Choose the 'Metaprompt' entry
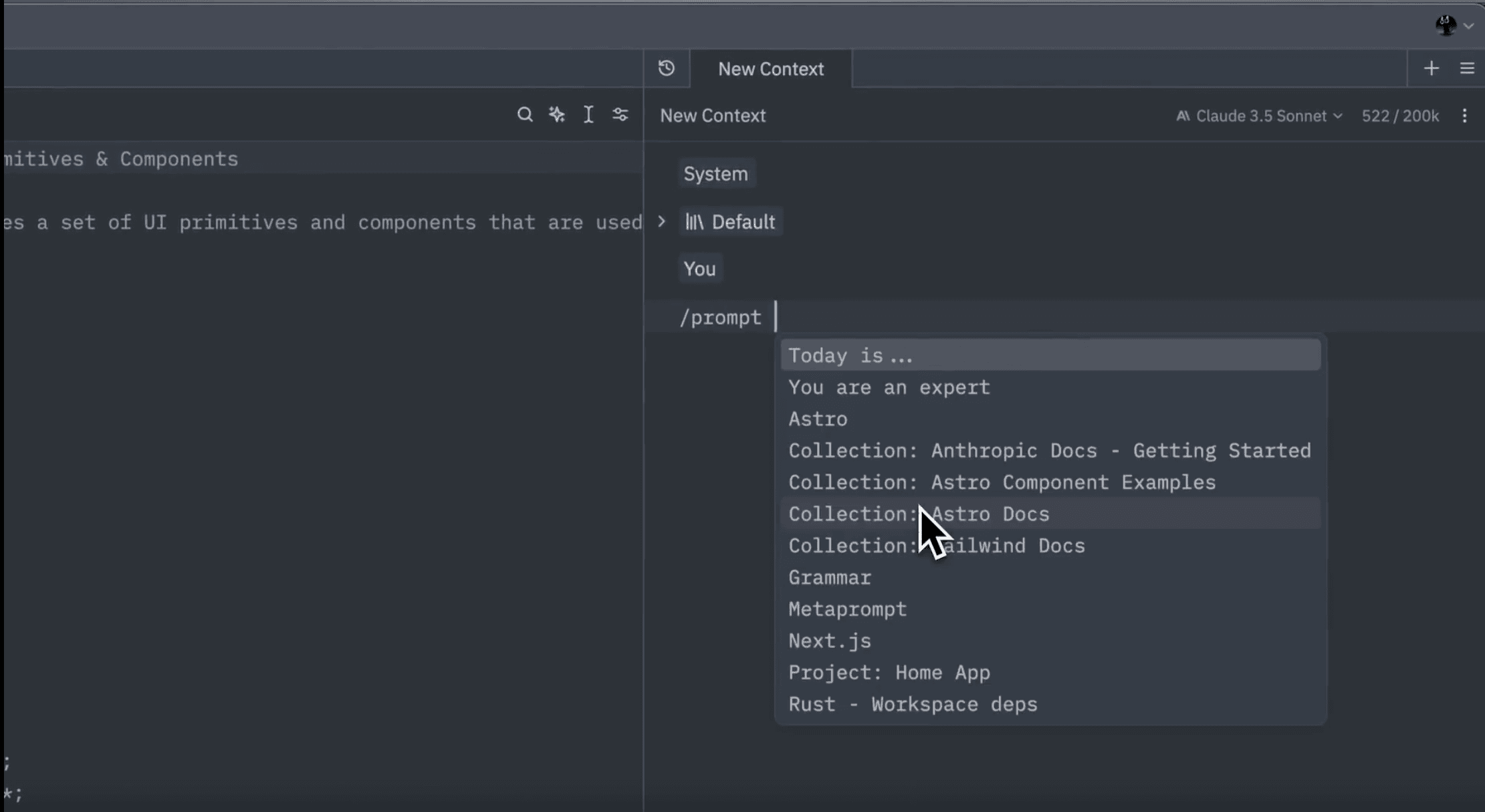The width and height of the screenshot is (1485, 812). pos(846,609)
